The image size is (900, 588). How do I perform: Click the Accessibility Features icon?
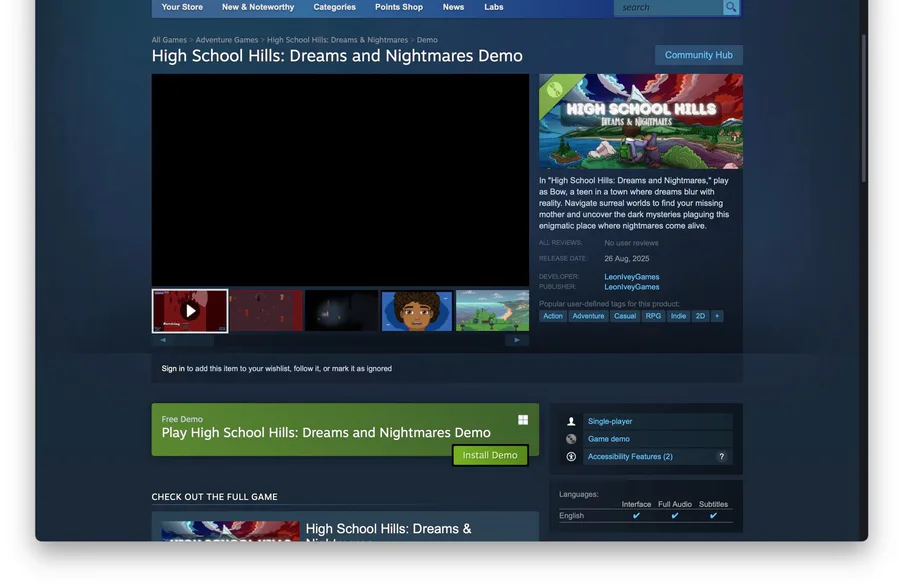571,457
